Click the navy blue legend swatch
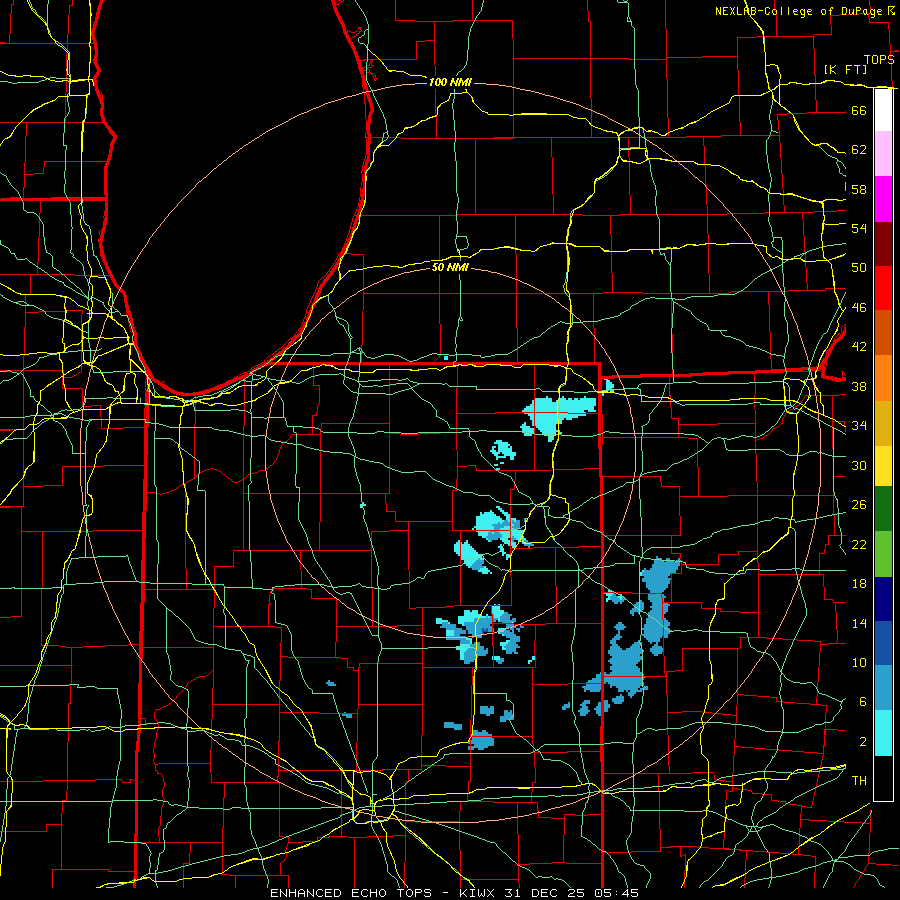This screenshot has height=900, width=900. click(883, 599)
